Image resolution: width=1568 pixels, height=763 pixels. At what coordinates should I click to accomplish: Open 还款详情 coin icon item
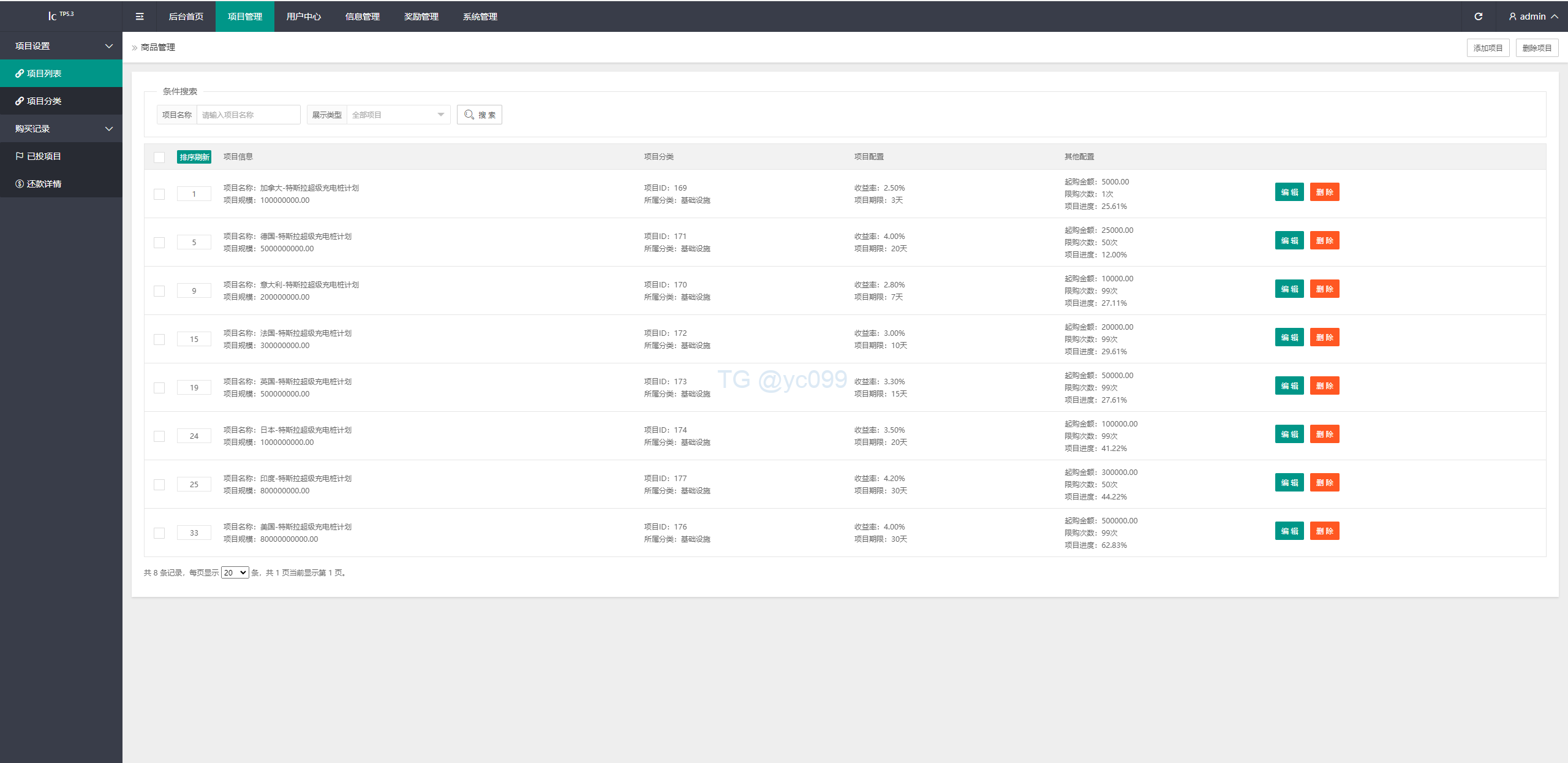(44, 184)
